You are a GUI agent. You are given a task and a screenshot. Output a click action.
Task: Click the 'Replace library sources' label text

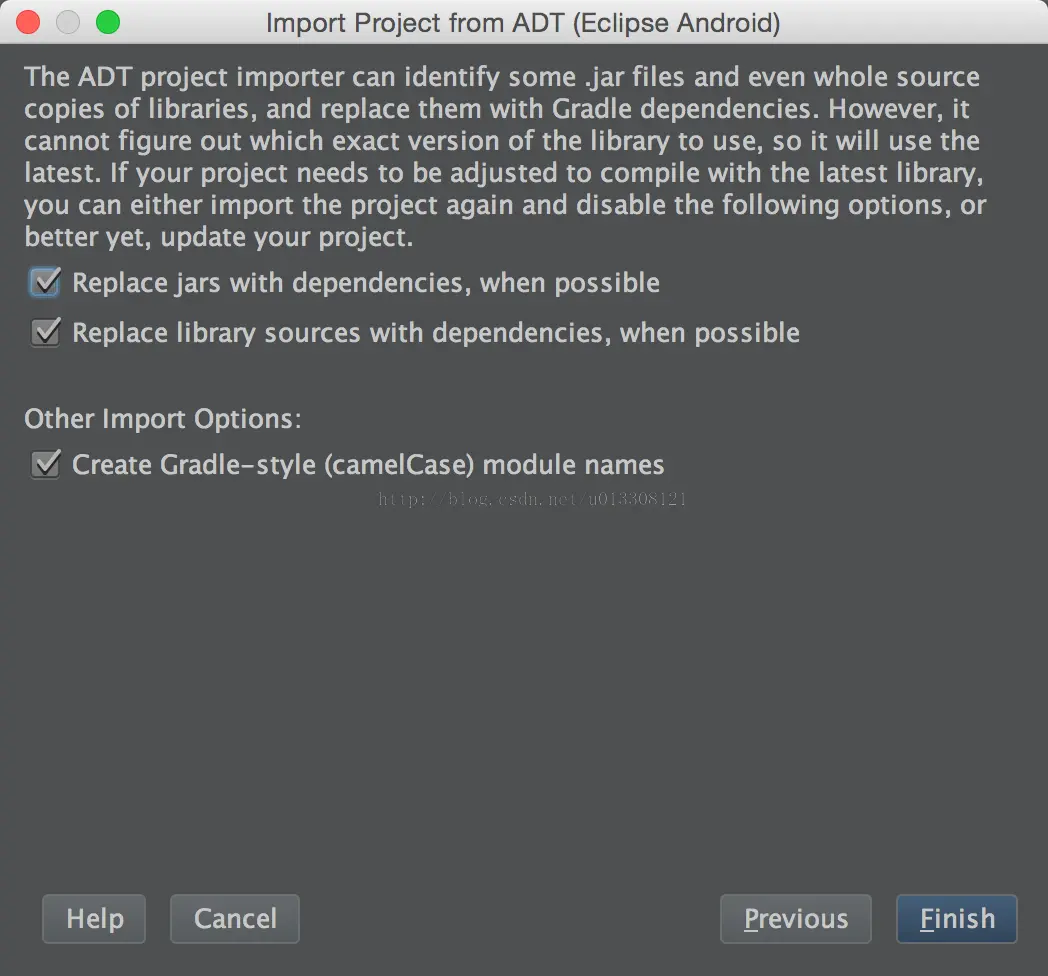click(x=436, y=332)
